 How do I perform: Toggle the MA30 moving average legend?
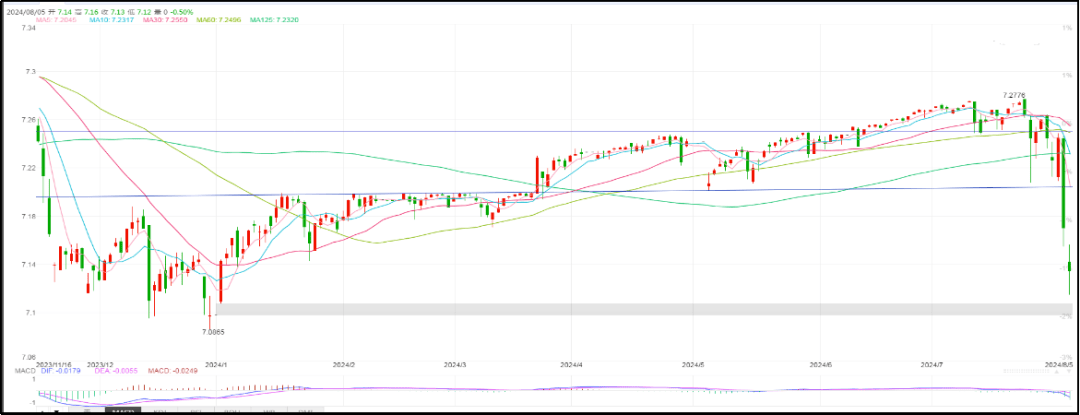tap(165, 19)
